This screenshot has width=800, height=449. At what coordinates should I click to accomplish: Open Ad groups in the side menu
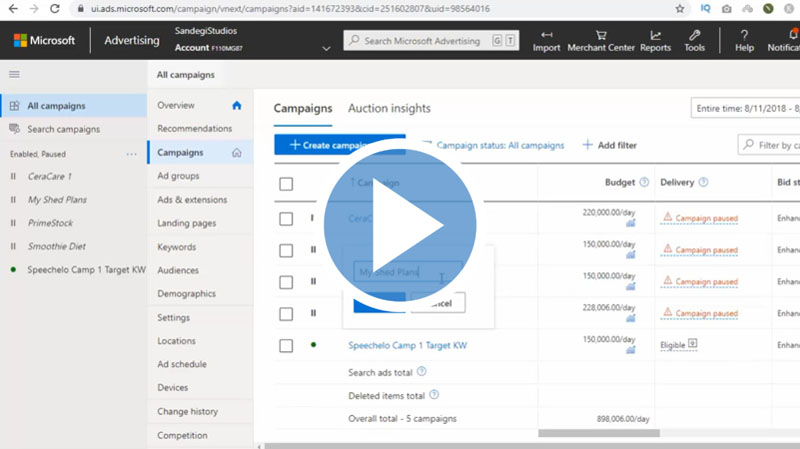pyautogui.click(x=178, y=176)
